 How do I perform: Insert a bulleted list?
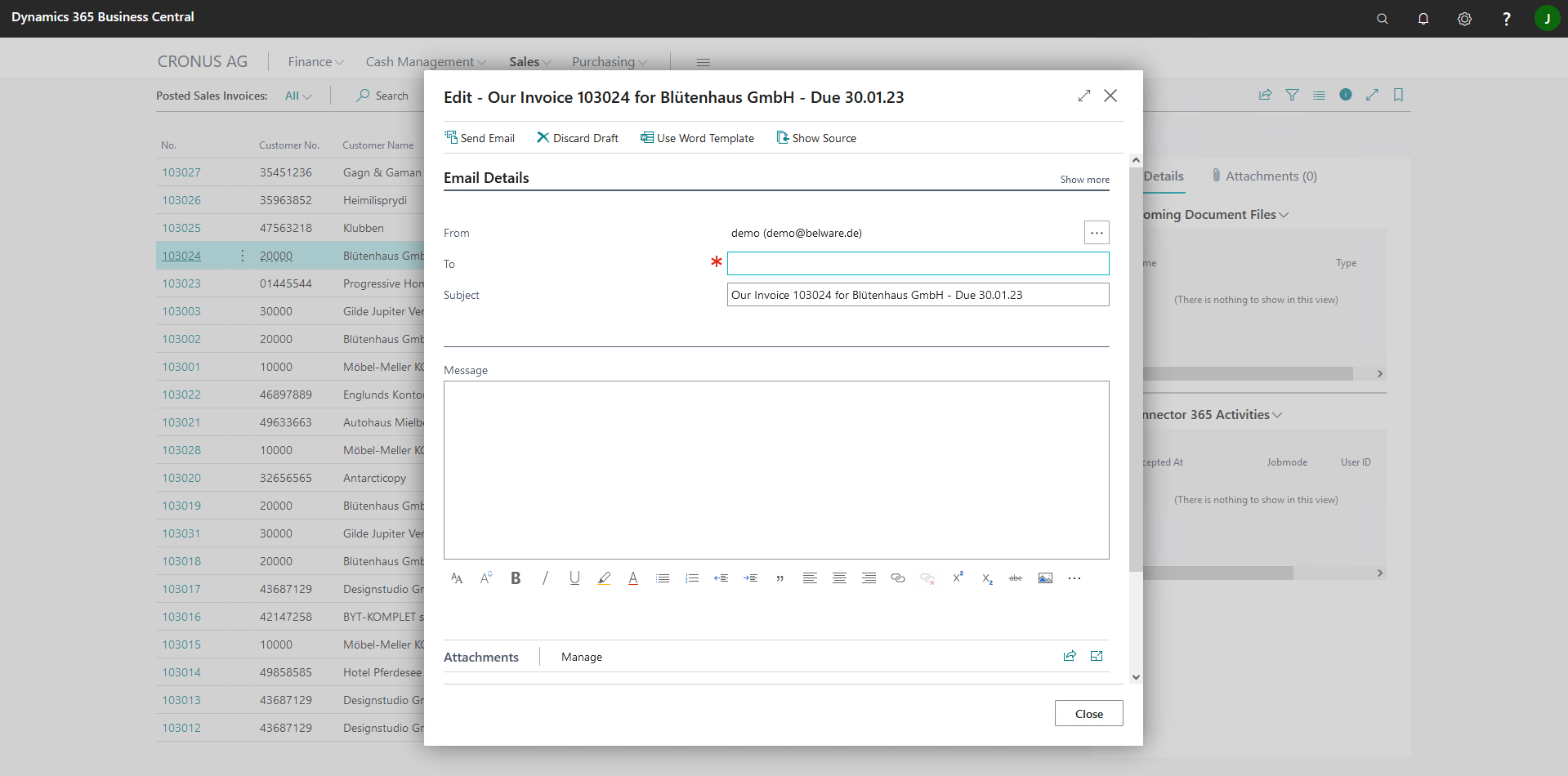click(x=663, y=578)
